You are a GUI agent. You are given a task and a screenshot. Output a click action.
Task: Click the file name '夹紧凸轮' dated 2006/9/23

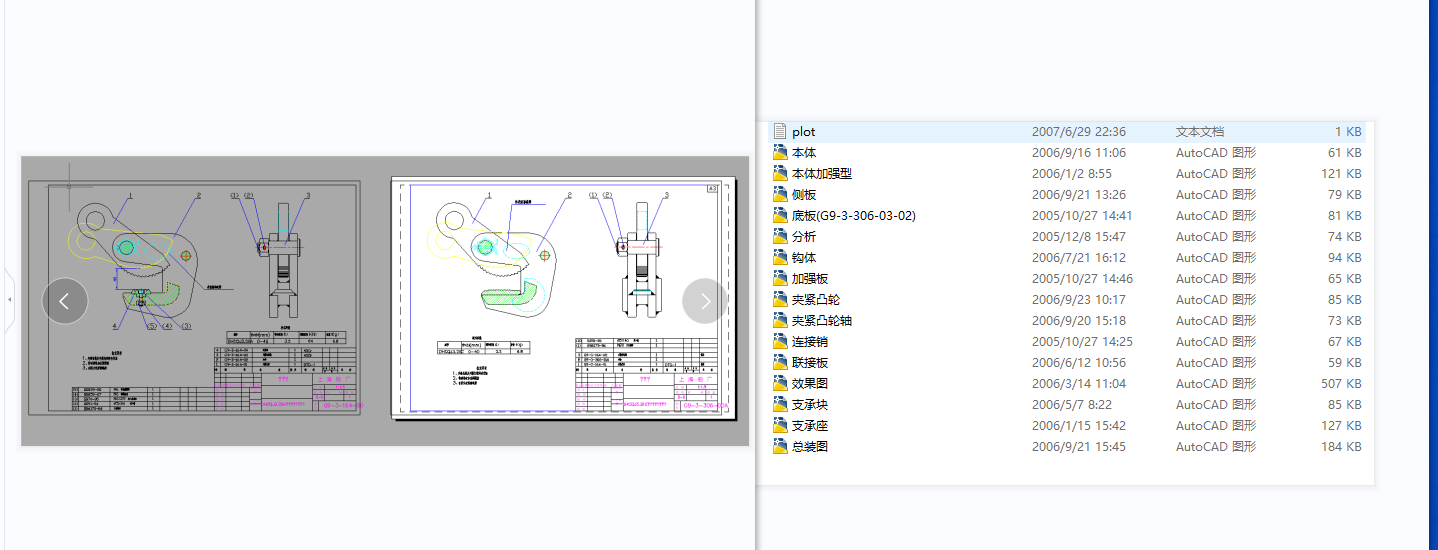816,300
